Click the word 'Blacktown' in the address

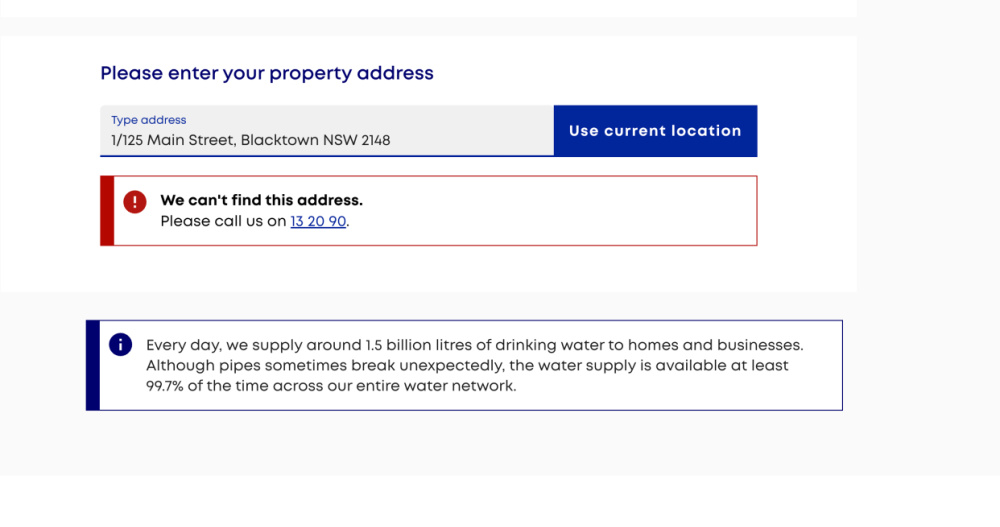[279, 140]
